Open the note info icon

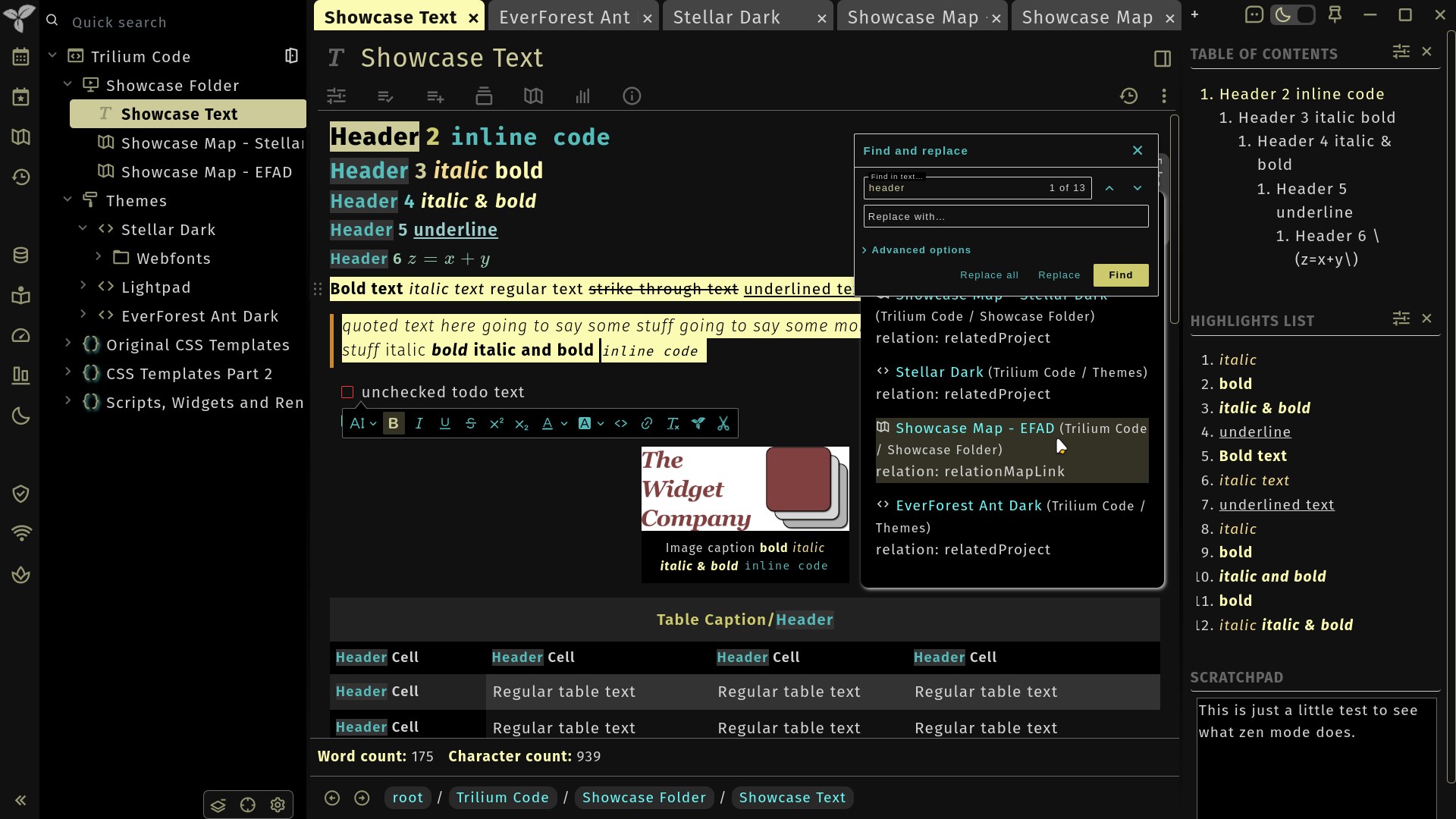coord(632,96)
